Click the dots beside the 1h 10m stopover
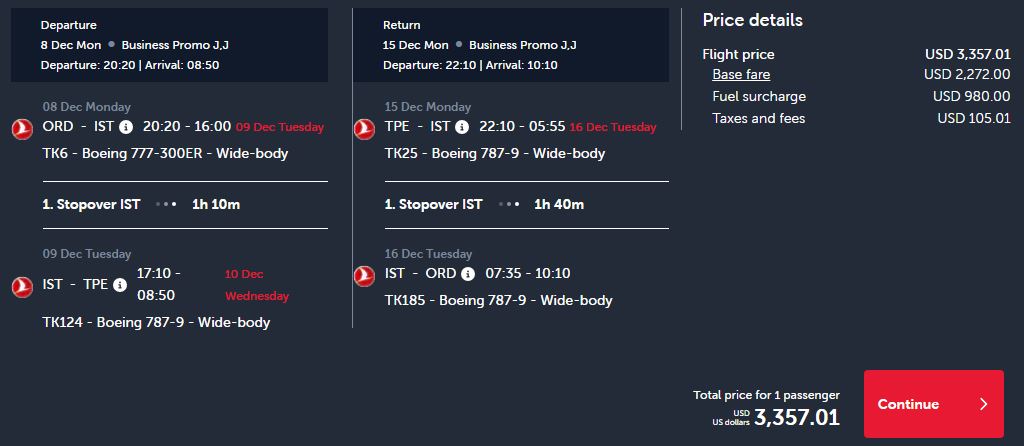This screenshot has width=1024, height=446. 166,204
